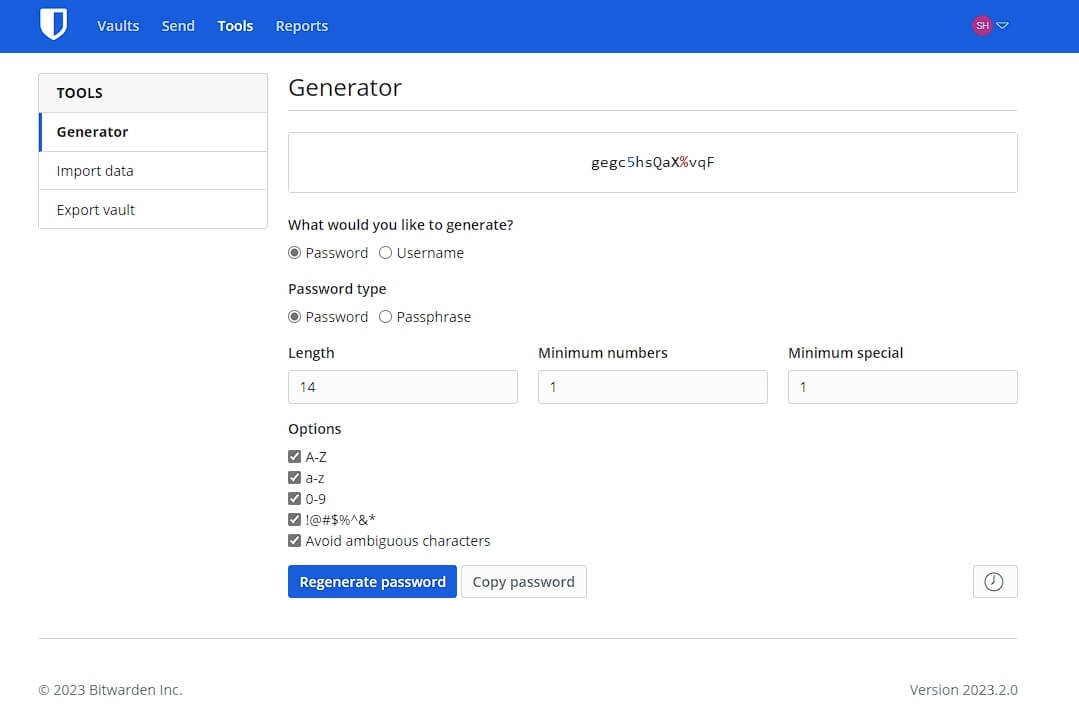Viewport: 1079px width, 725px height.
Task: Open the Vaults tab
Action: (x=118, y=26)
